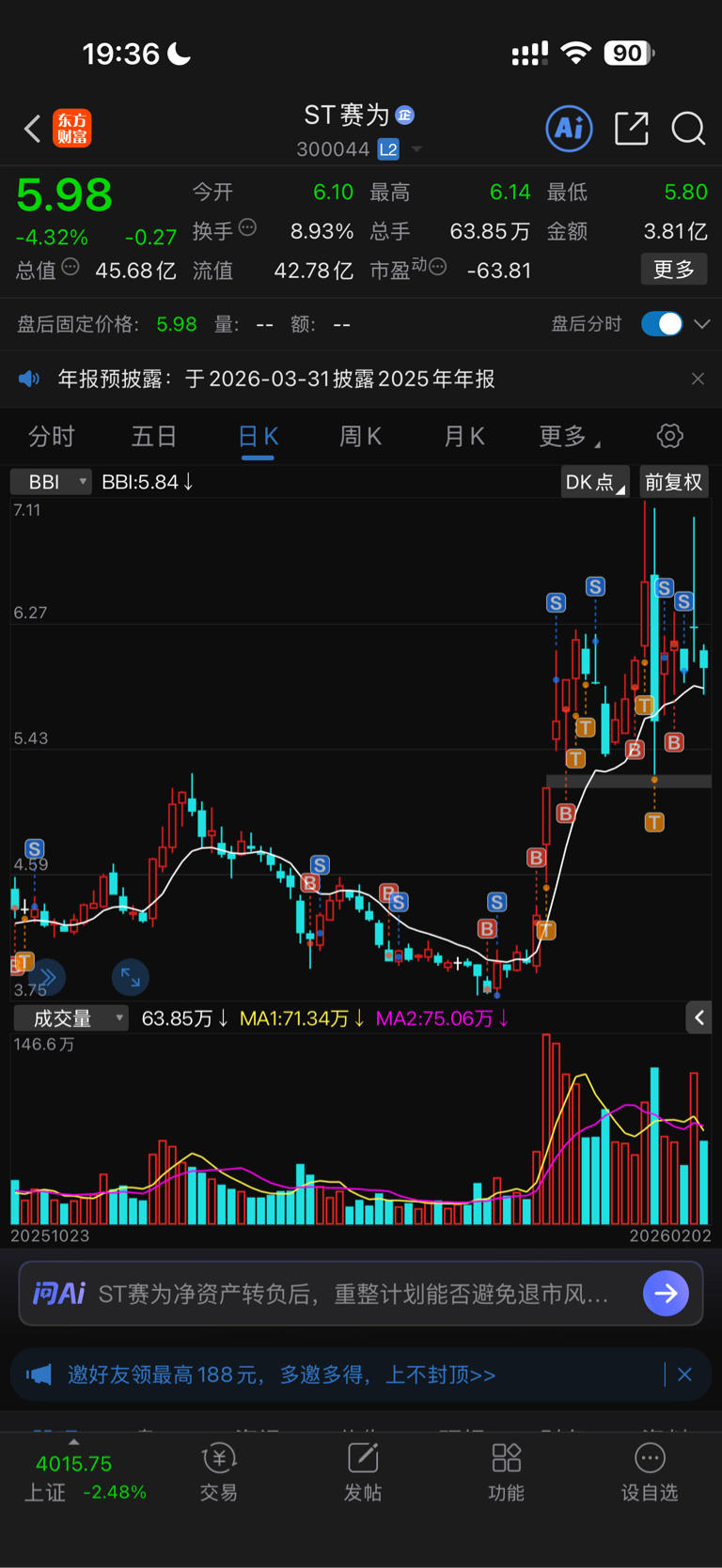Go back using the top-left arrow
This screenshot has width=722, height=1568.
(32, 128)
